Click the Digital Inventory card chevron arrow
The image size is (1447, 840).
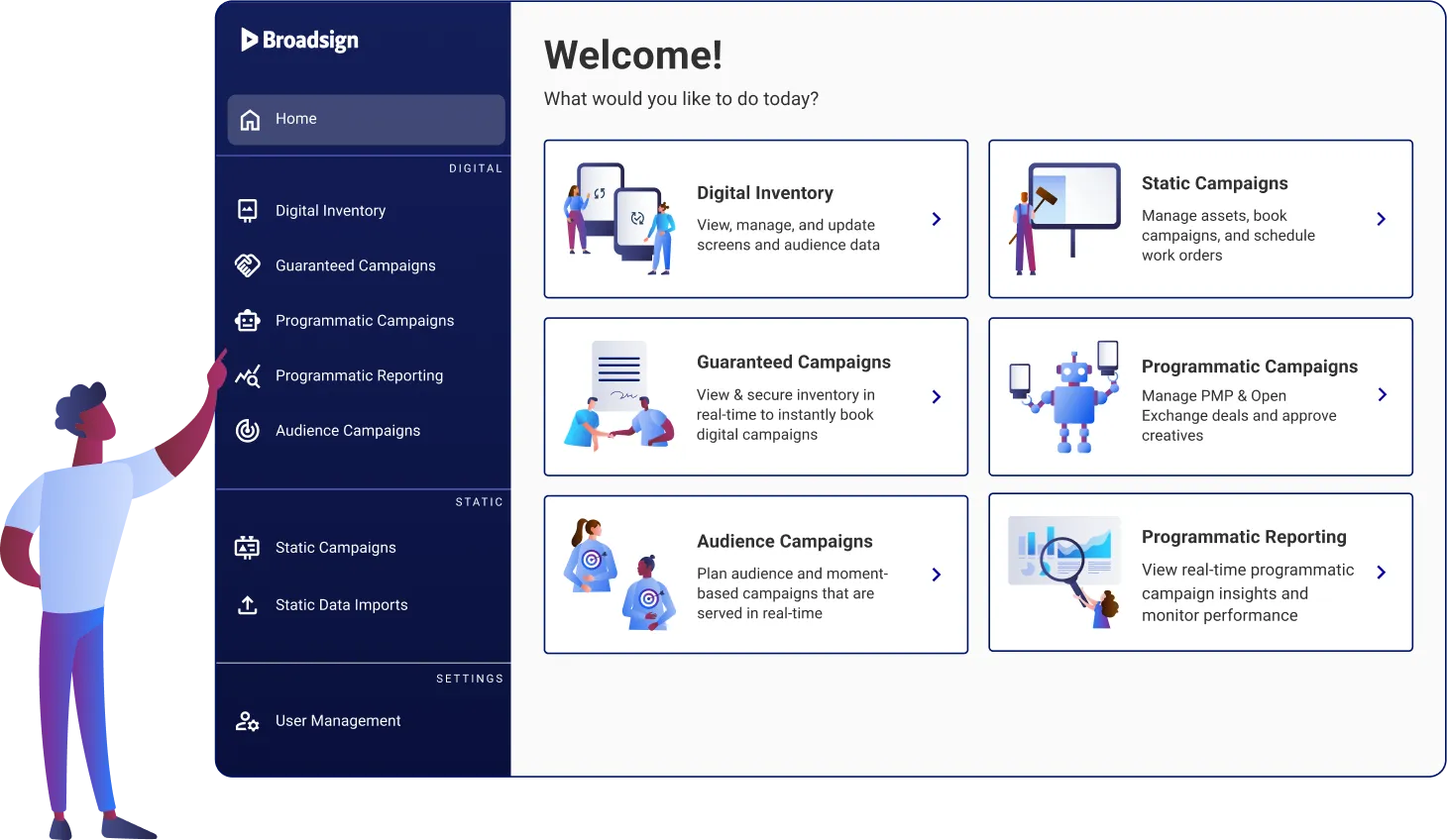pyautogui.click(x=937, y=219)
